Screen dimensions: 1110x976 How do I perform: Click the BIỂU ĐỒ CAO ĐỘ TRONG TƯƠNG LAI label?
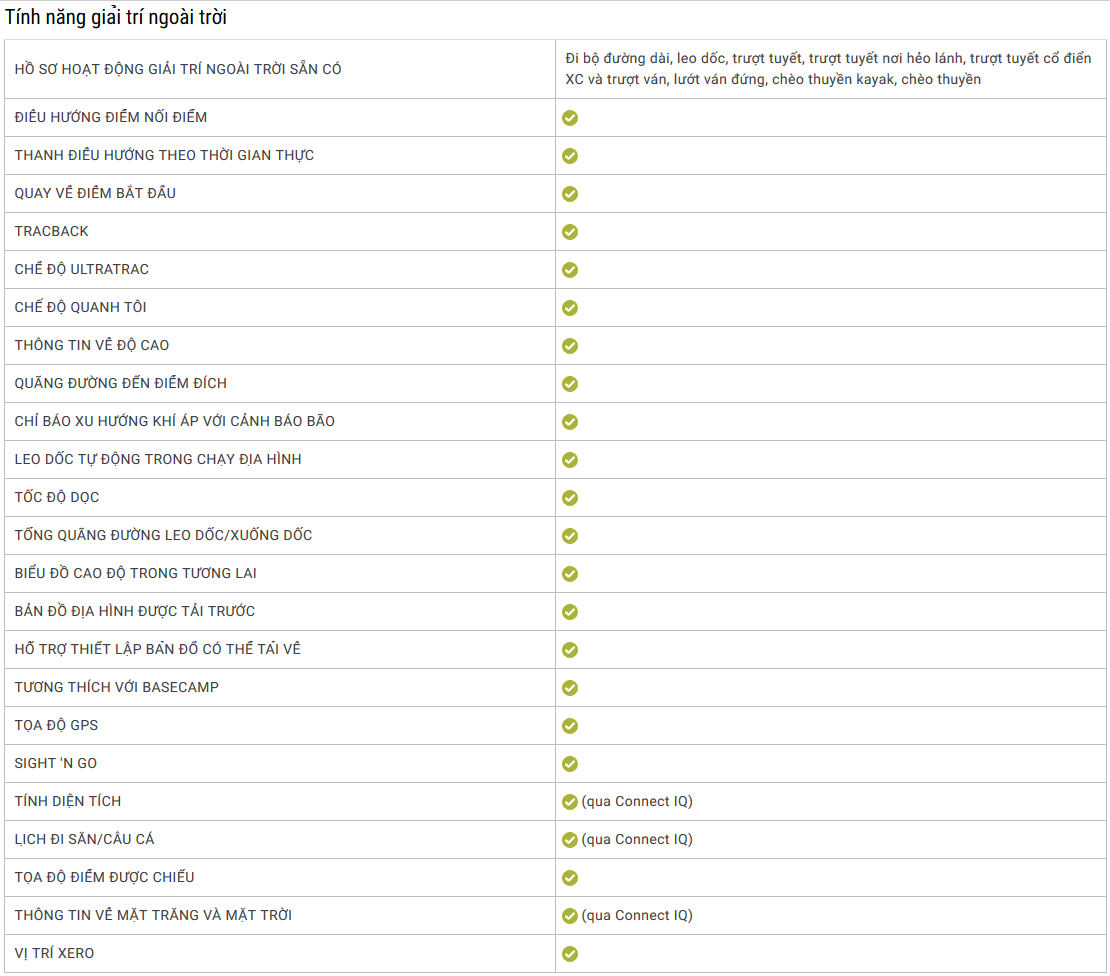pyautogui.click(x=135, y=573)
